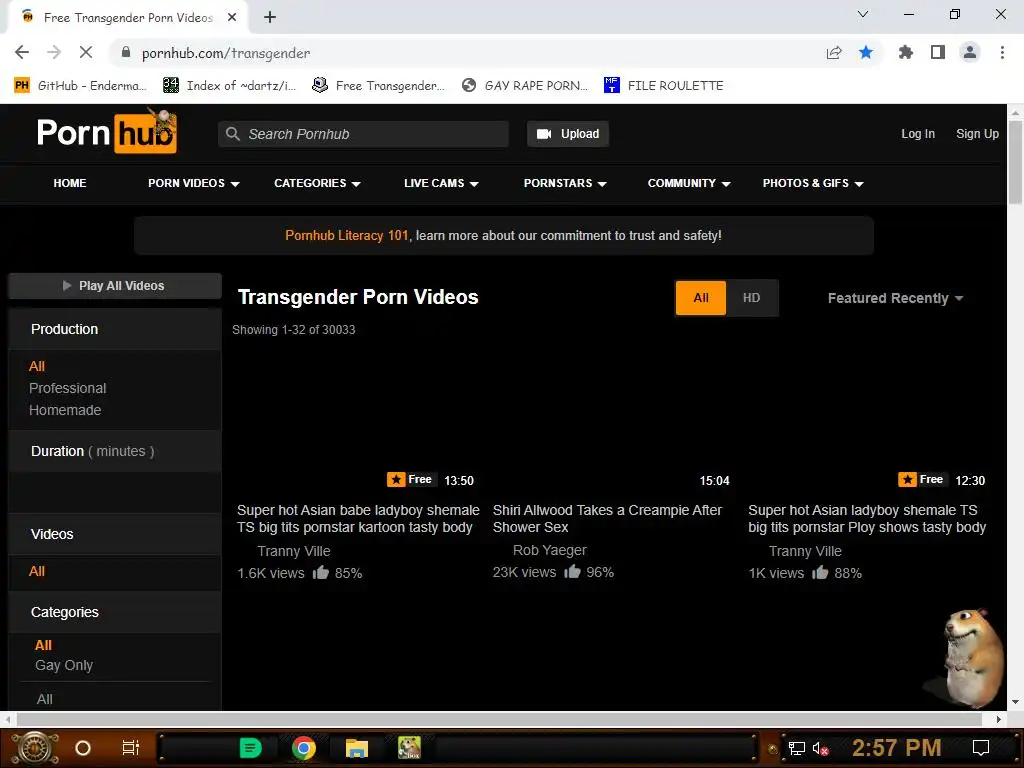Screen dimensions: 1024x768
Task: Select Professional under Production filter
Action: (67, 388)
